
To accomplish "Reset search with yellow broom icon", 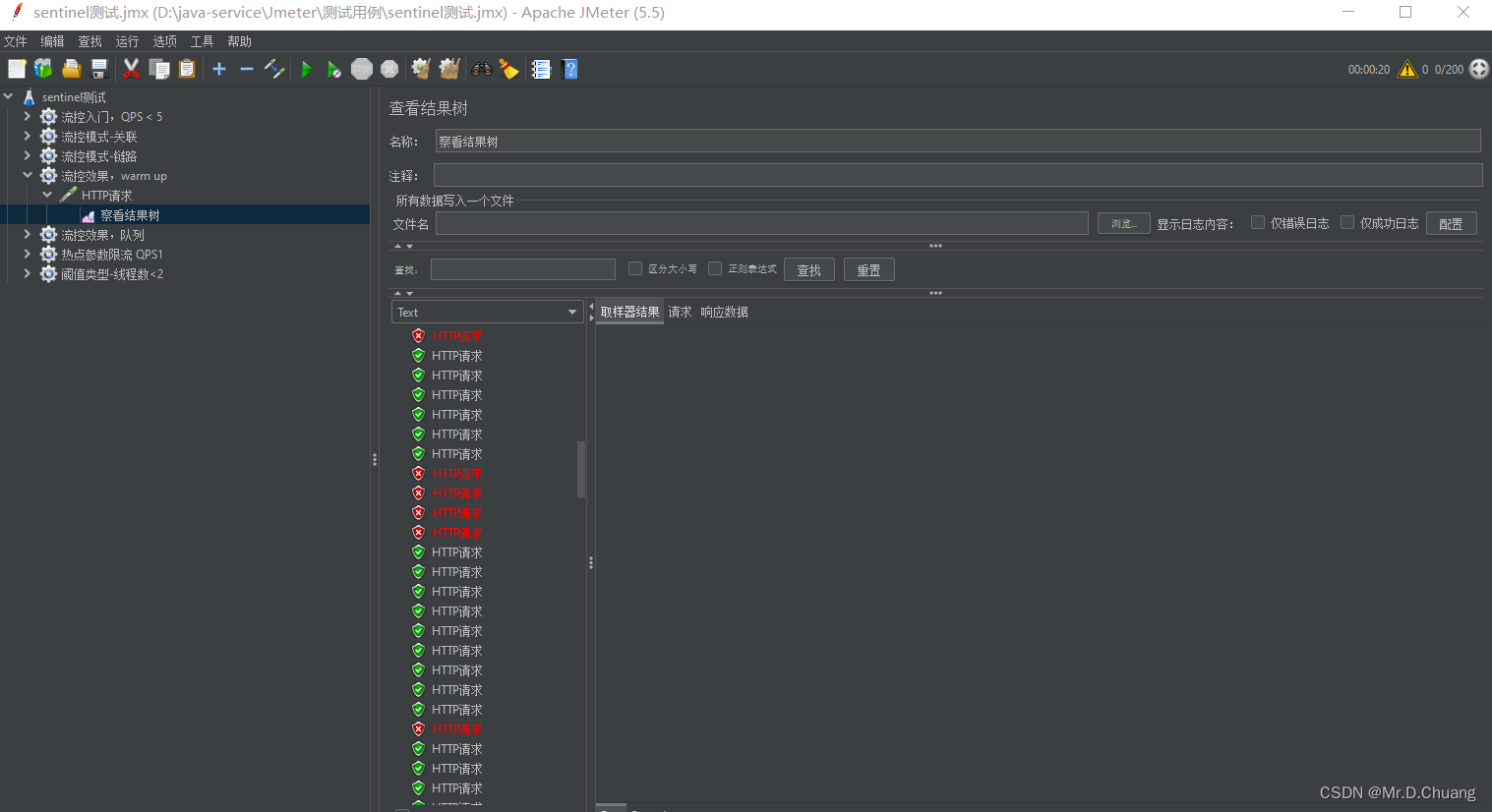I will [x=508, y=69].
